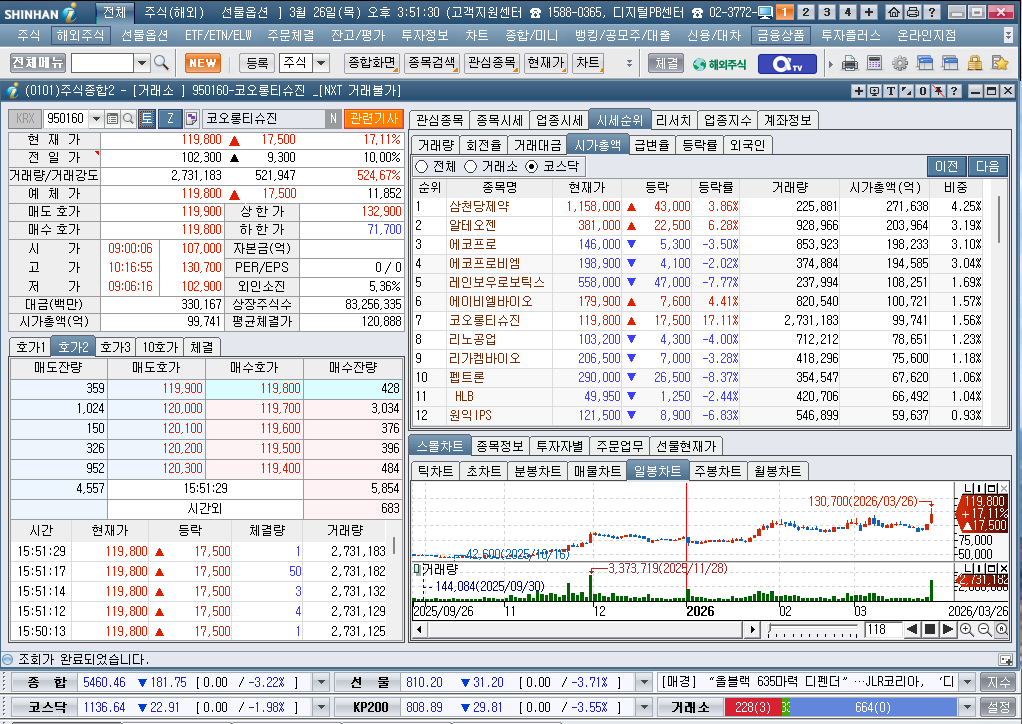Screen dimensions: 1022x724
Task: Zoom in the chart with plus magnifier
Action: tap(967, 630)
